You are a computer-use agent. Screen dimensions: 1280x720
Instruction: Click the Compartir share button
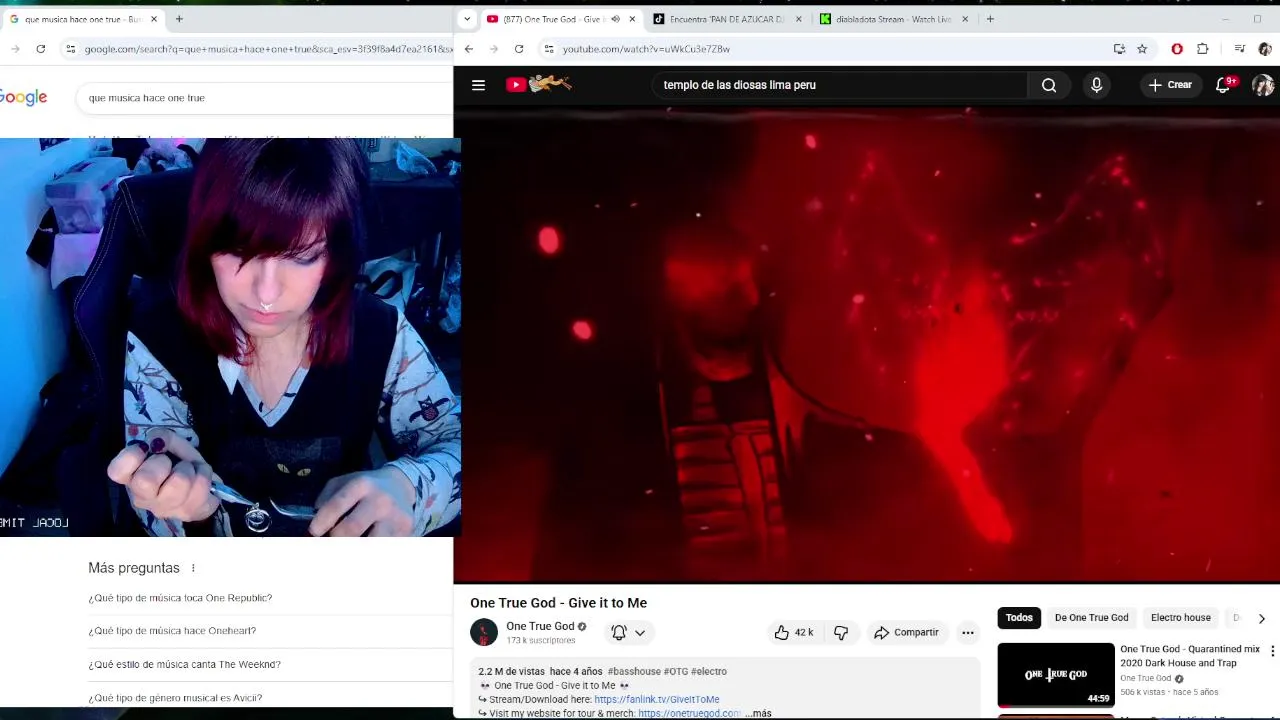(906, 632)
